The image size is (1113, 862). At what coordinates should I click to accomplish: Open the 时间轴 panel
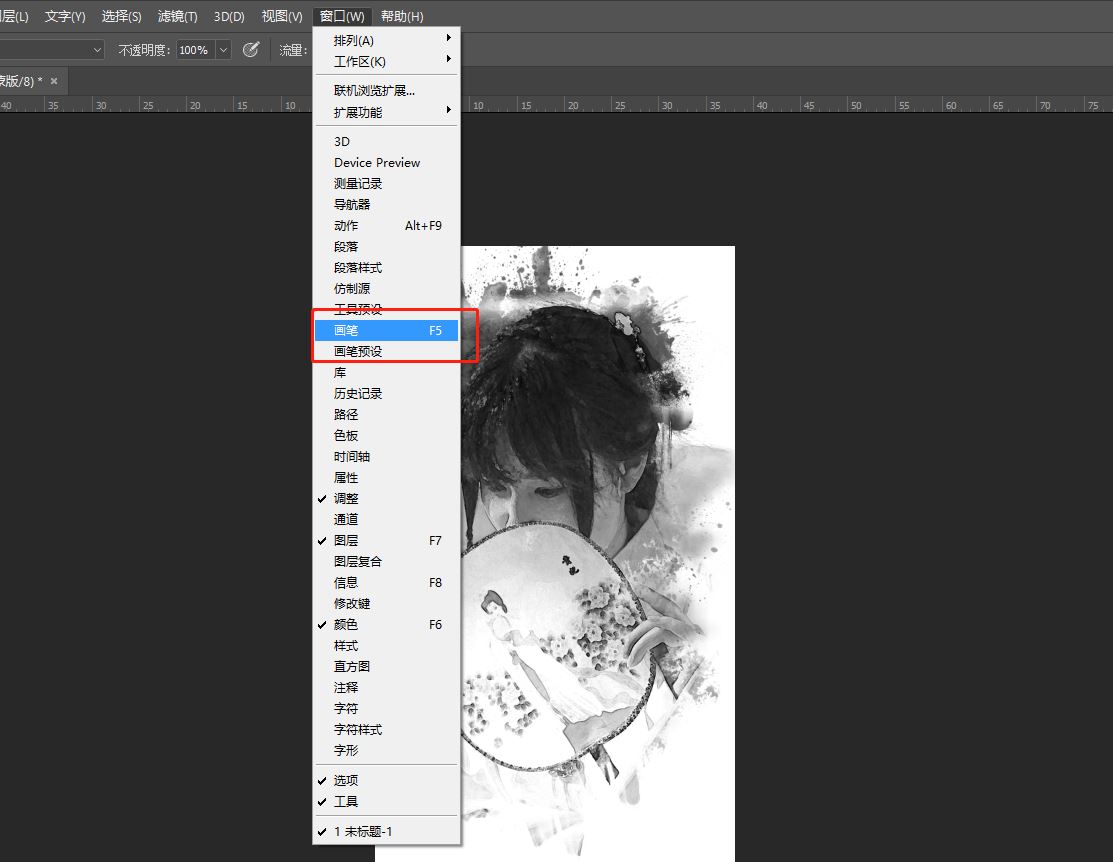coord(386,457)
